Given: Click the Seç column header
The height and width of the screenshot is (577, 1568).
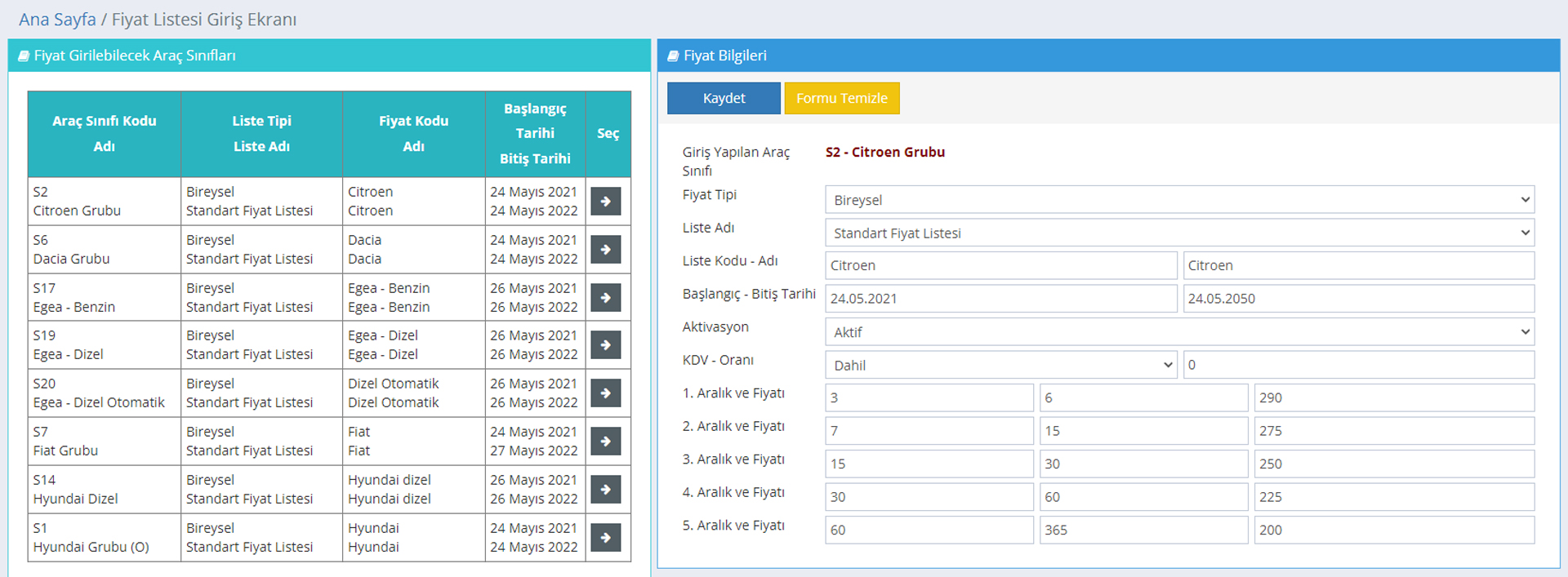Looking at the screenshot, I should point(608,134).
